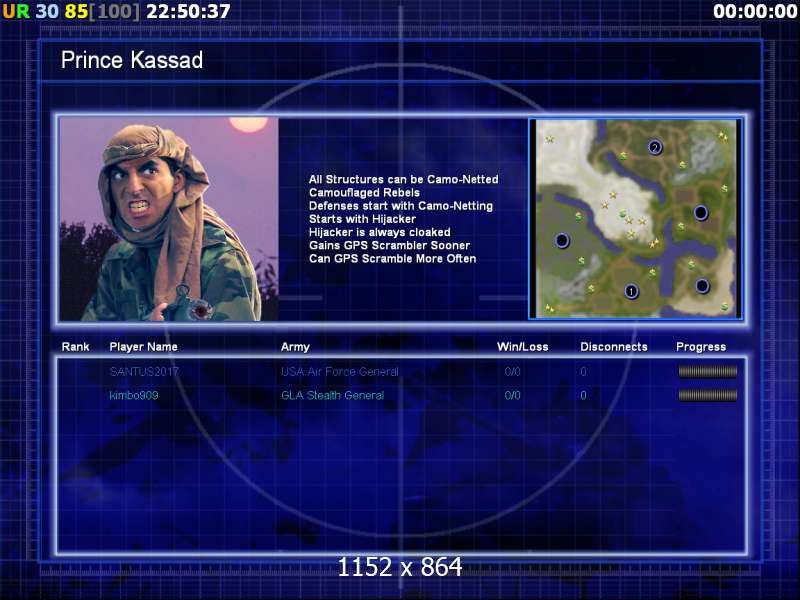This screenshot has width=800, height=600.
Task: Click start position marker 2 on map
Action: [655, 147]
